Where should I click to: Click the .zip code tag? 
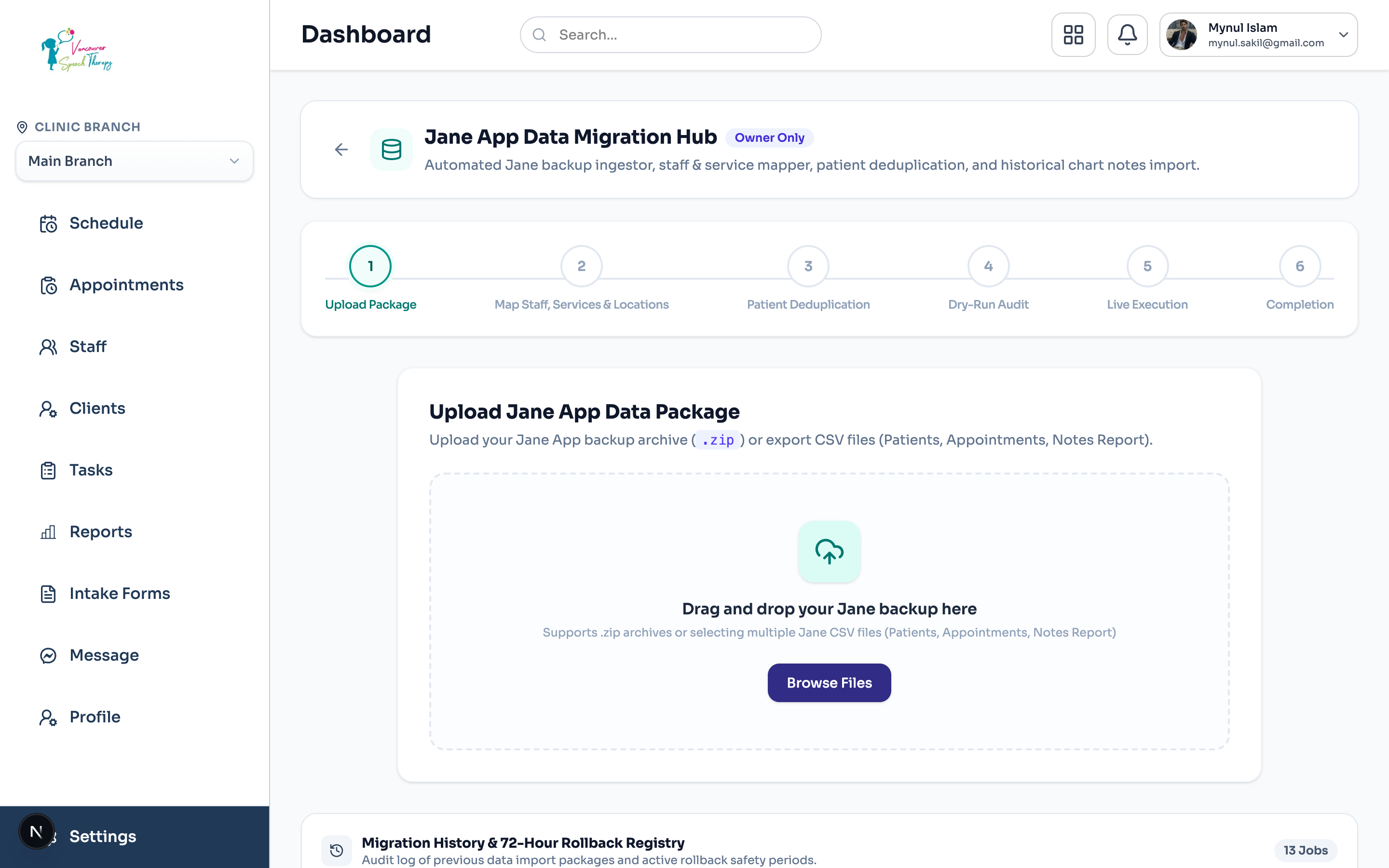(718, 440)
